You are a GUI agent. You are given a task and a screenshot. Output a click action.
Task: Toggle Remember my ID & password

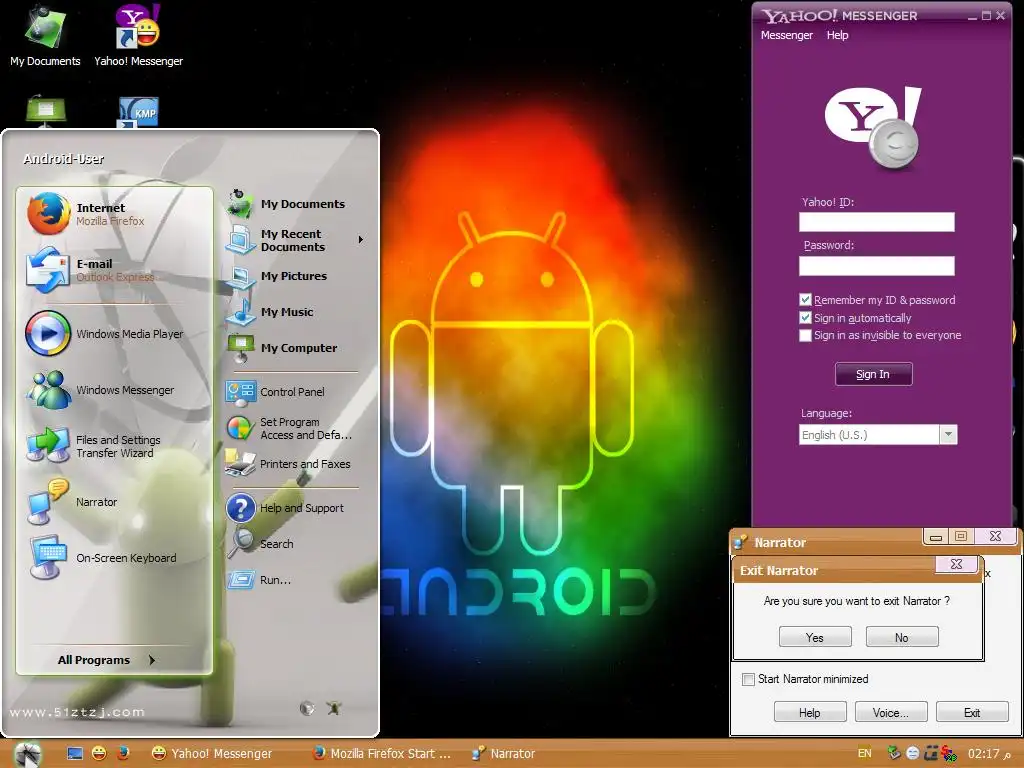point(806,300)
